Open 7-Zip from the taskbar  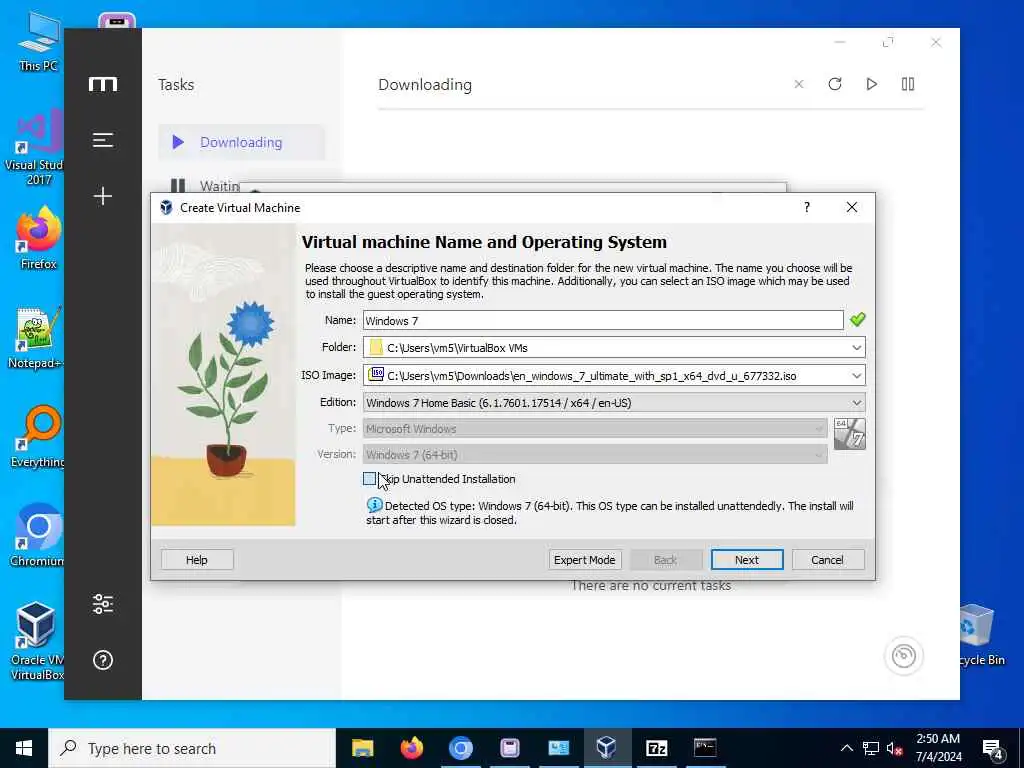656,748
